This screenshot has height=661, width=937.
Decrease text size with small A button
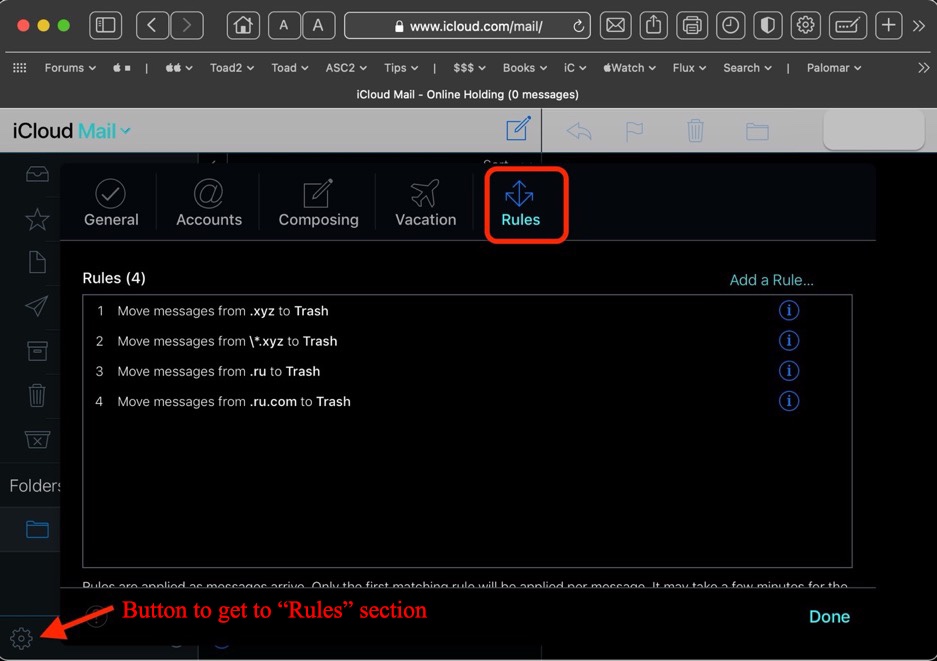pos(284,25)
